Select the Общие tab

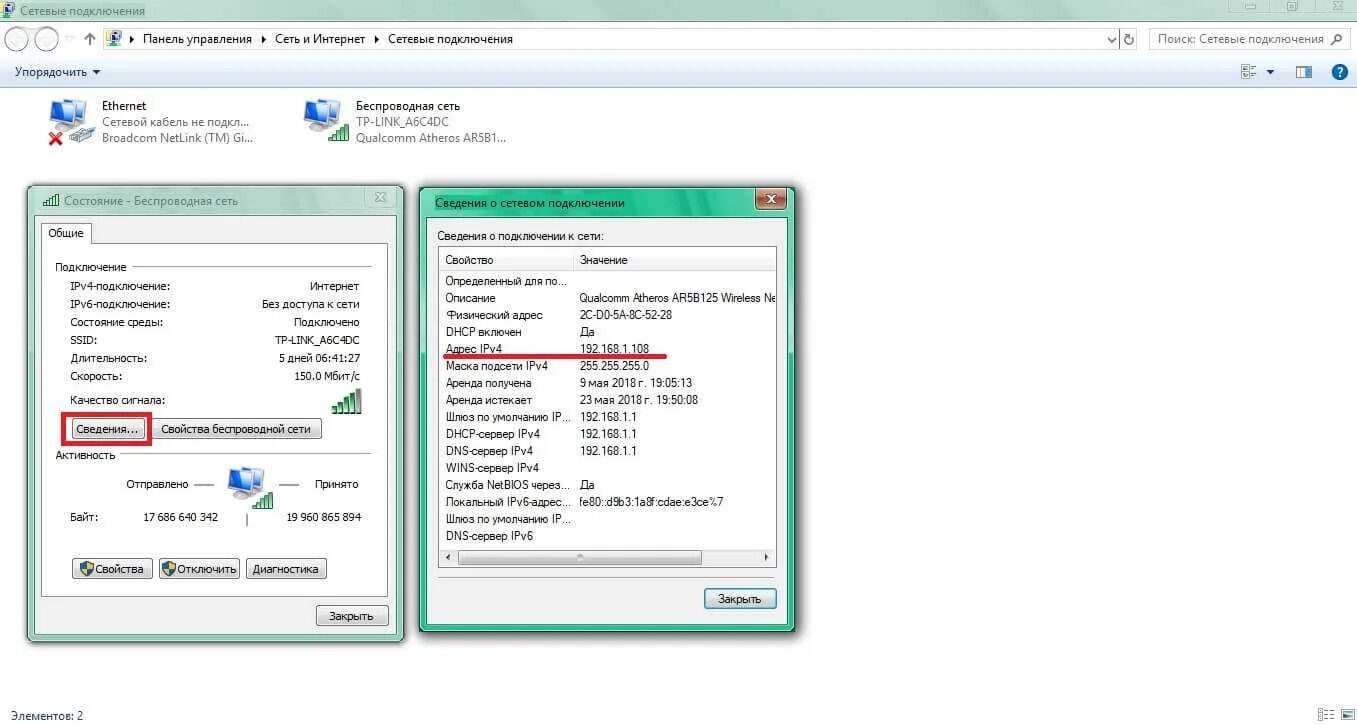coord(66,233)
